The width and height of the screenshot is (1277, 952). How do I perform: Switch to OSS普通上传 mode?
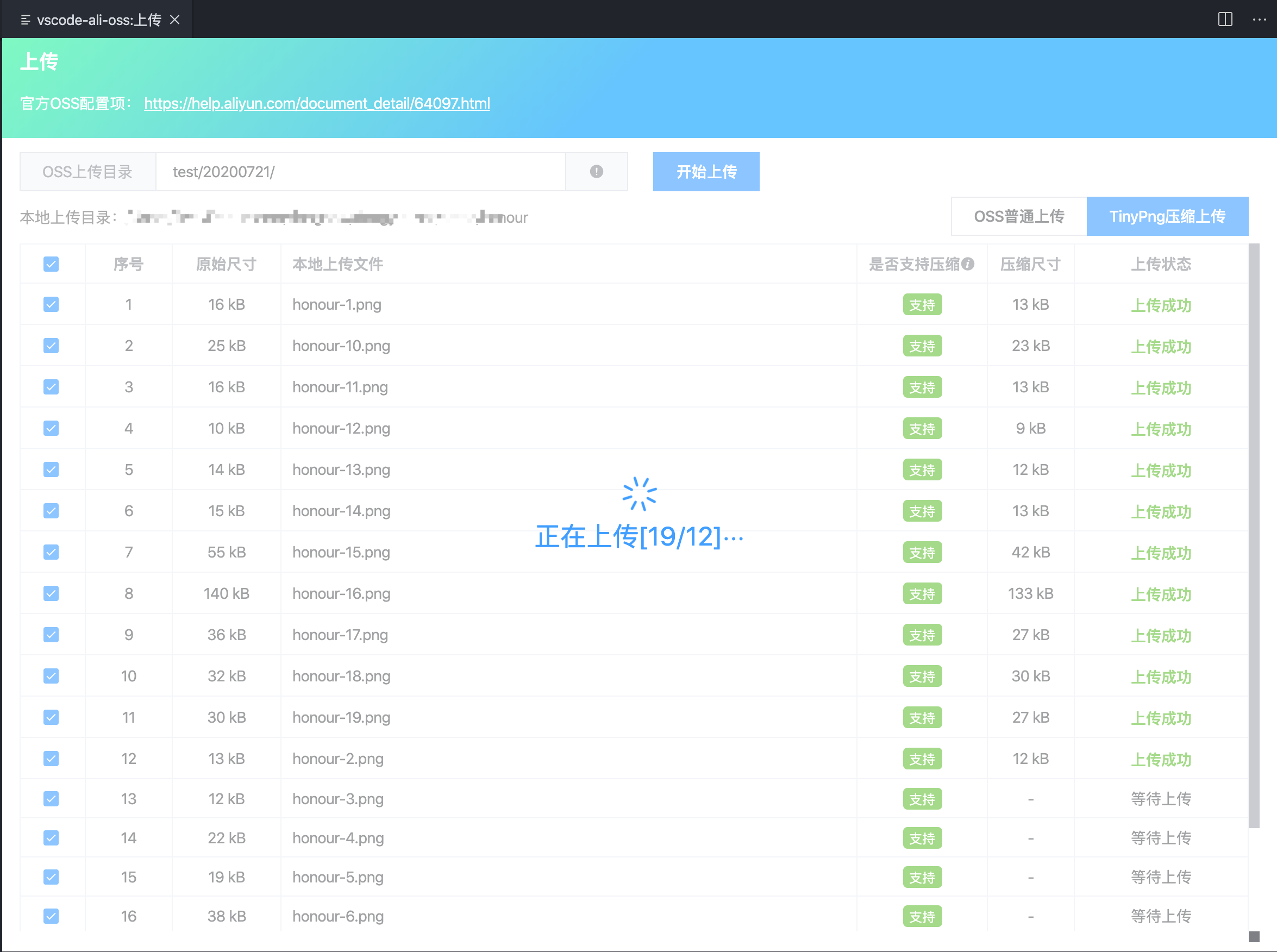click(1019, 217)
